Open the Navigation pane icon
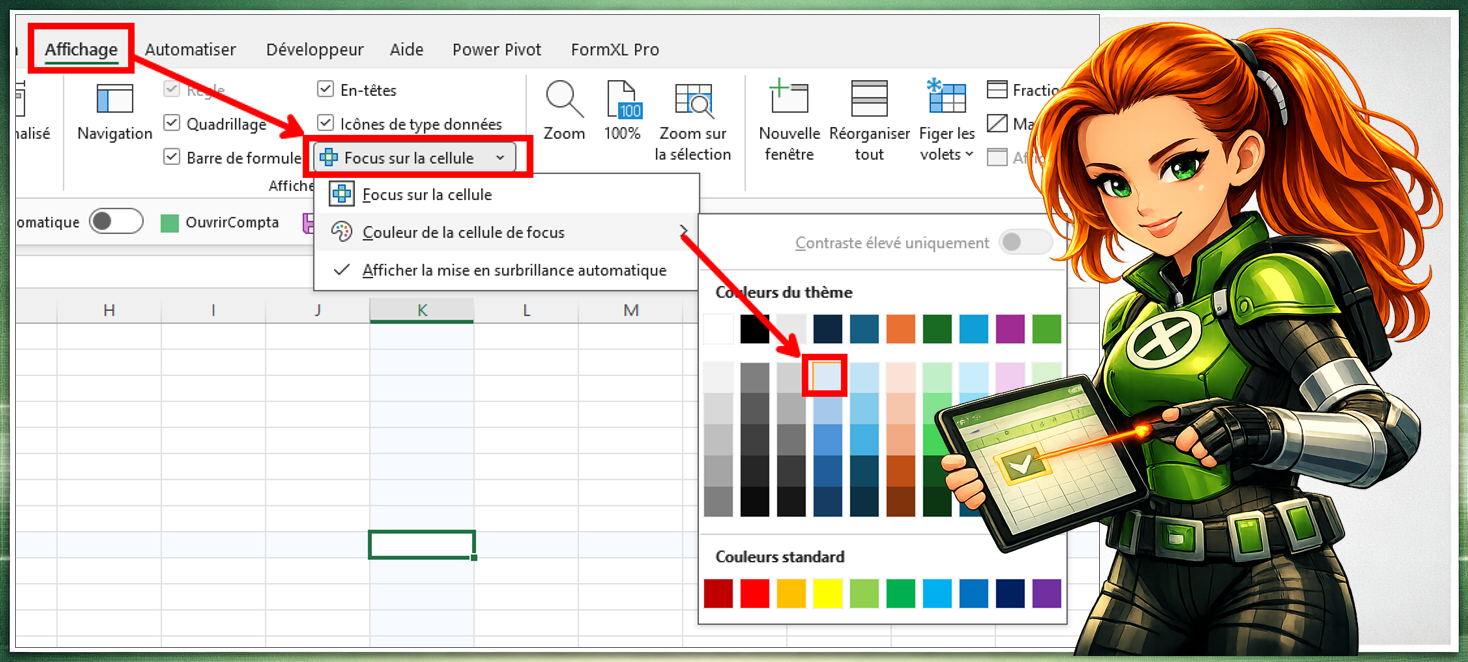Viewport: 1468px width, 662px height. pos(114,101)
